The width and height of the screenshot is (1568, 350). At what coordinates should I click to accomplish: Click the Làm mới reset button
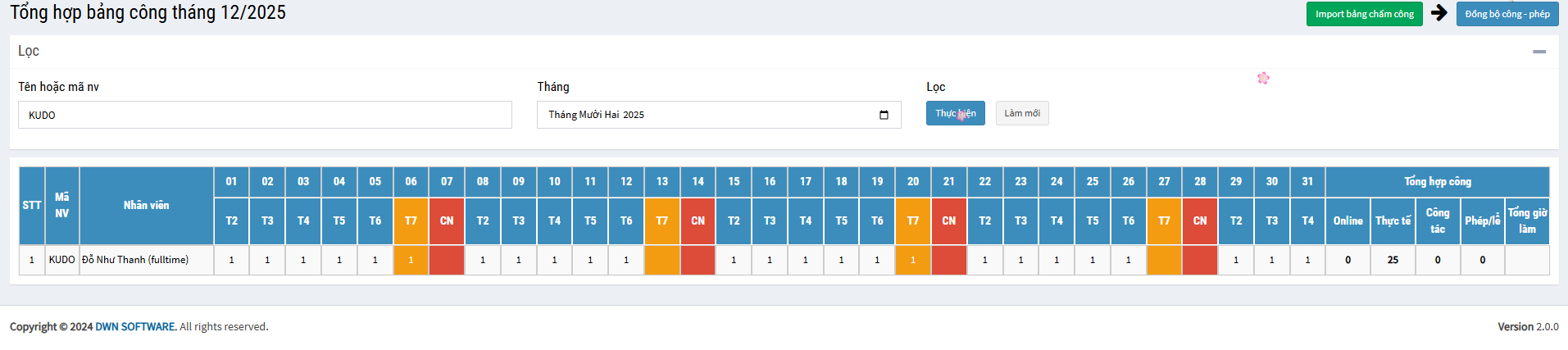(x=1021, y=113)
